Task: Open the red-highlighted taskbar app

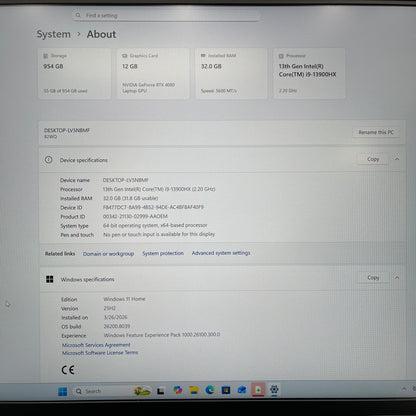Action: 258,389
